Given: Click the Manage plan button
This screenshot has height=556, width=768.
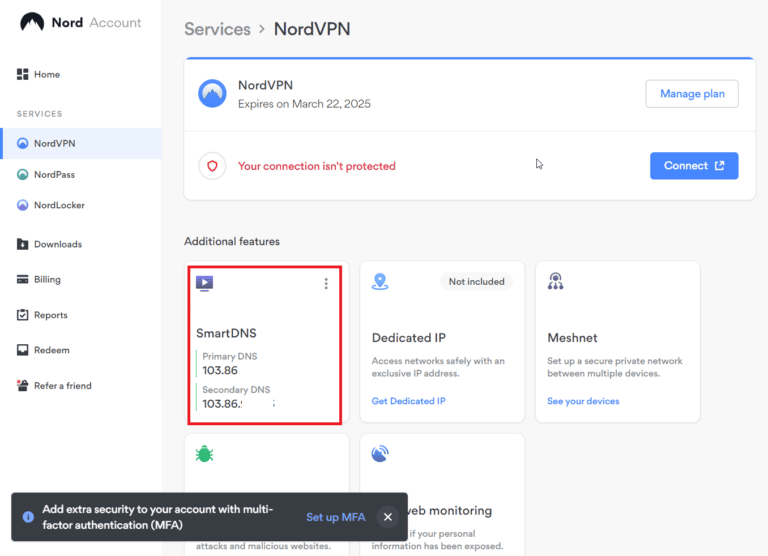Looking at the screenshot, I should pos(692,94).
